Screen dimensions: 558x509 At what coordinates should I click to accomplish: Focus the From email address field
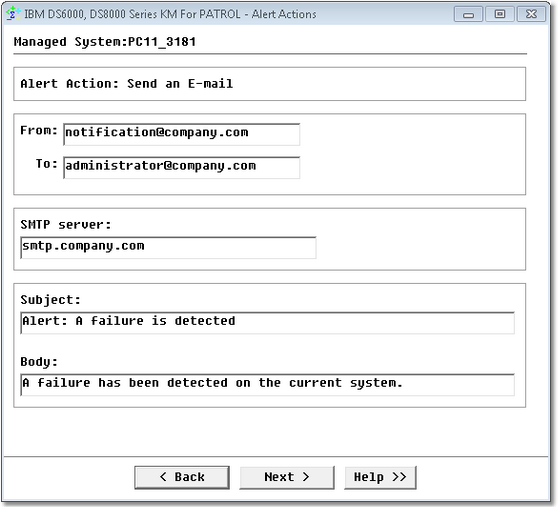pyautogui.click(x=181, y=134)
